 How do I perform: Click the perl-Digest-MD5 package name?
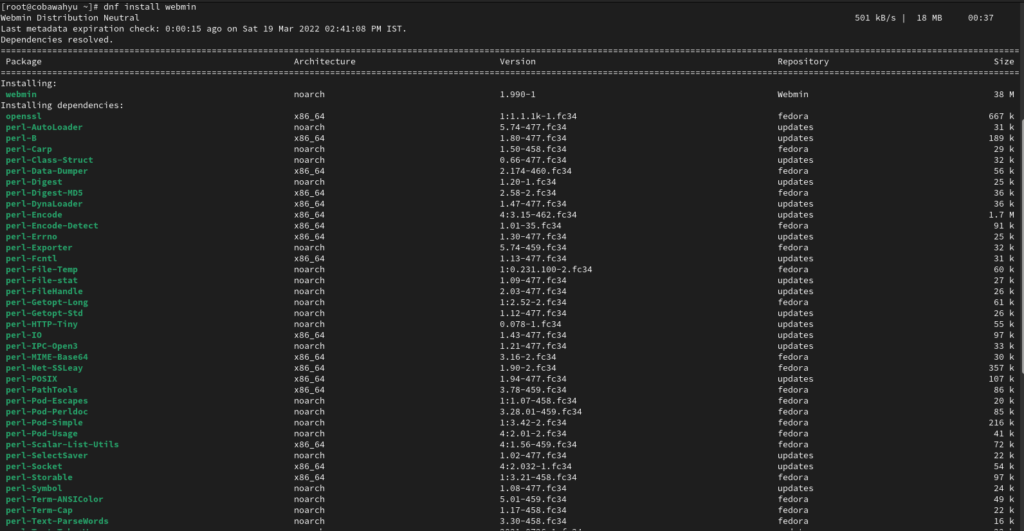43,193
